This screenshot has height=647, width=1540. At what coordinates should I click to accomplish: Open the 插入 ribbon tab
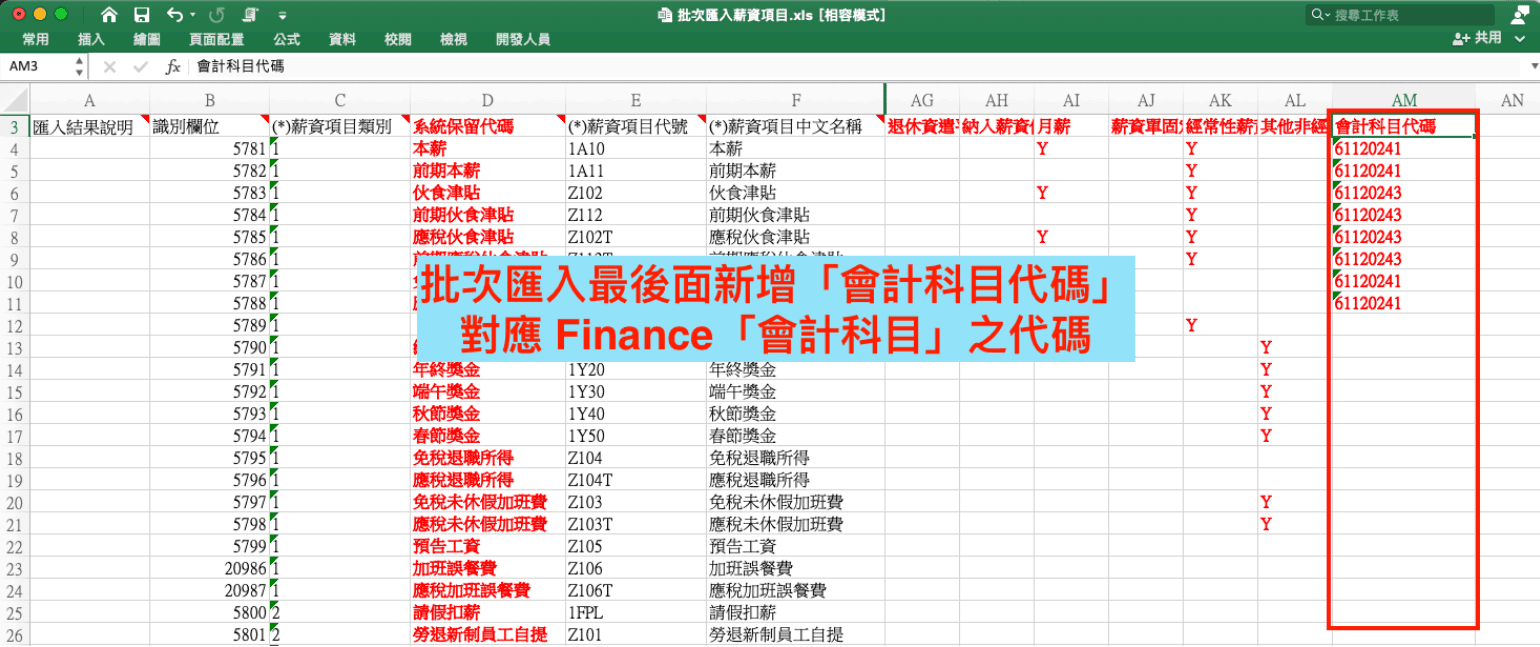pyautogui.click(x=91, y=39)
